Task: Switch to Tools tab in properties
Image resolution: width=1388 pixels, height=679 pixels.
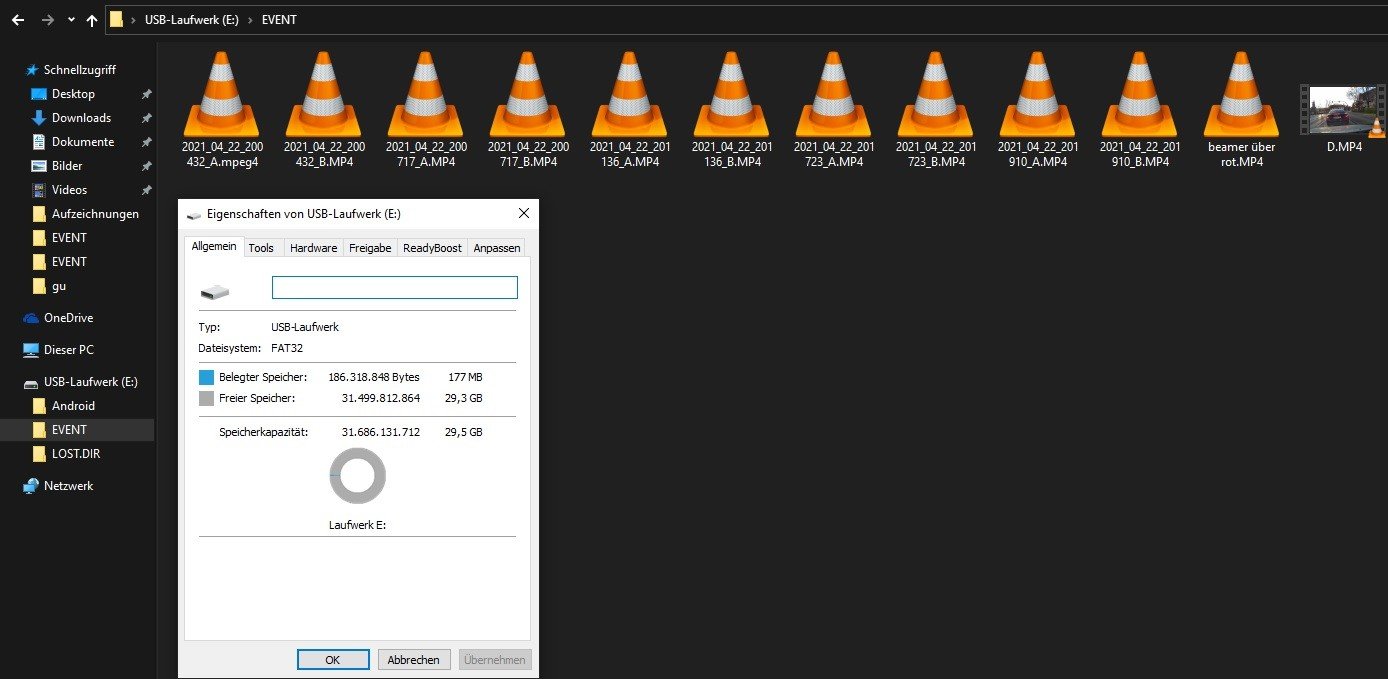Action: click(x=261, y=248)
